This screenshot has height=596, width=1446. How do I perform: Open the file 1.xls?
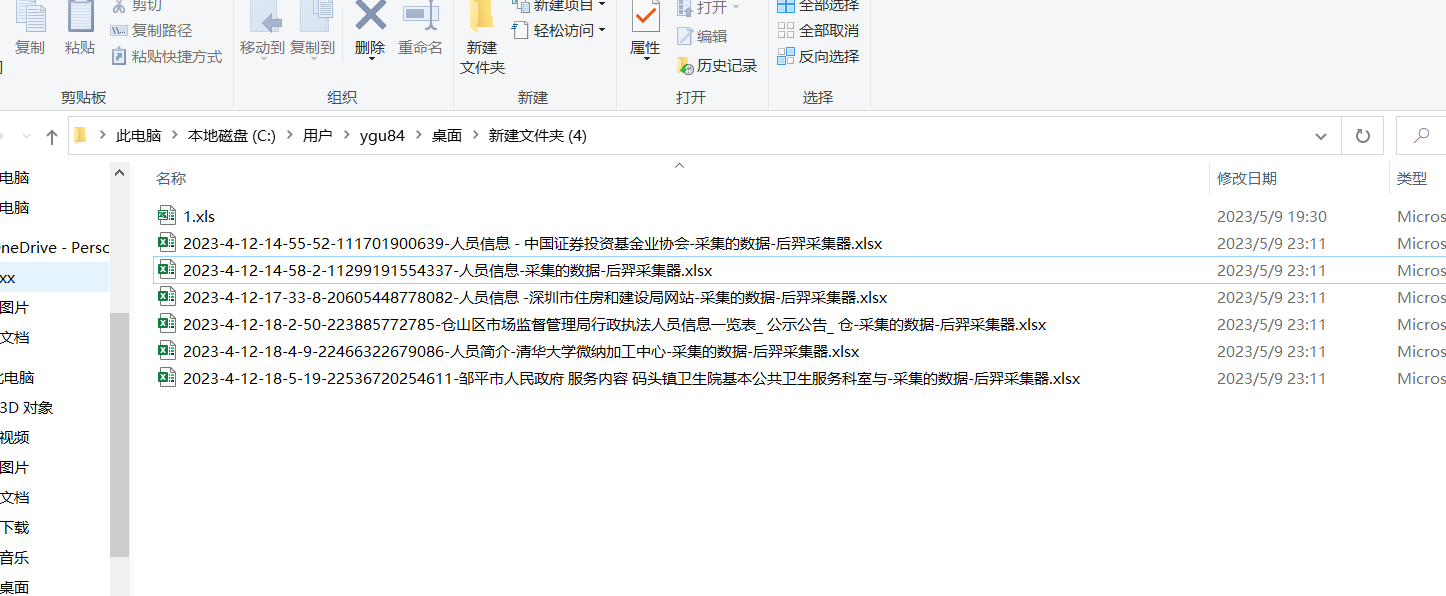click(198, 216)
